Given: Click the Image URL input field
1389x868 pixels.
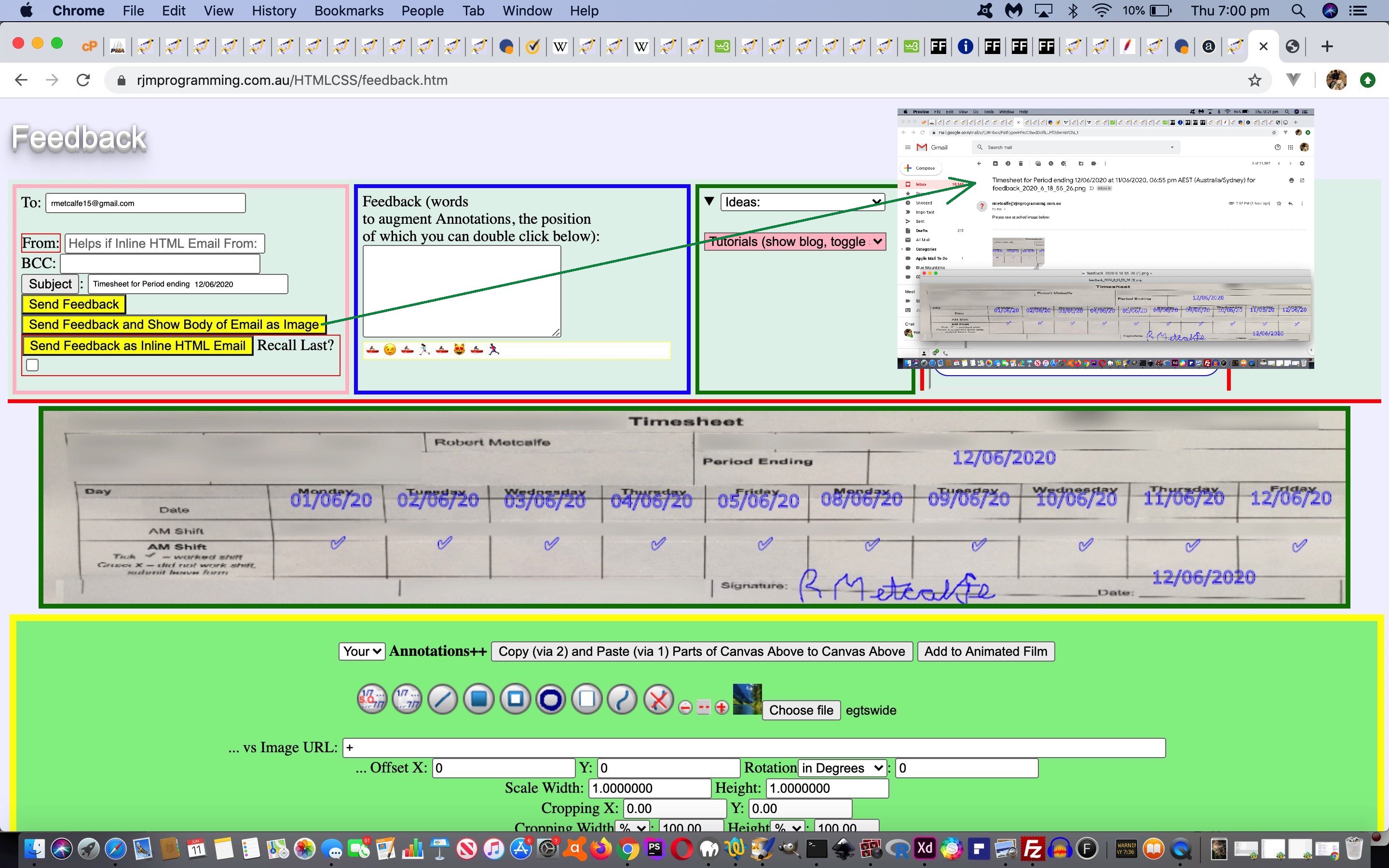Looking at the screenshot, I should point(753,747).
